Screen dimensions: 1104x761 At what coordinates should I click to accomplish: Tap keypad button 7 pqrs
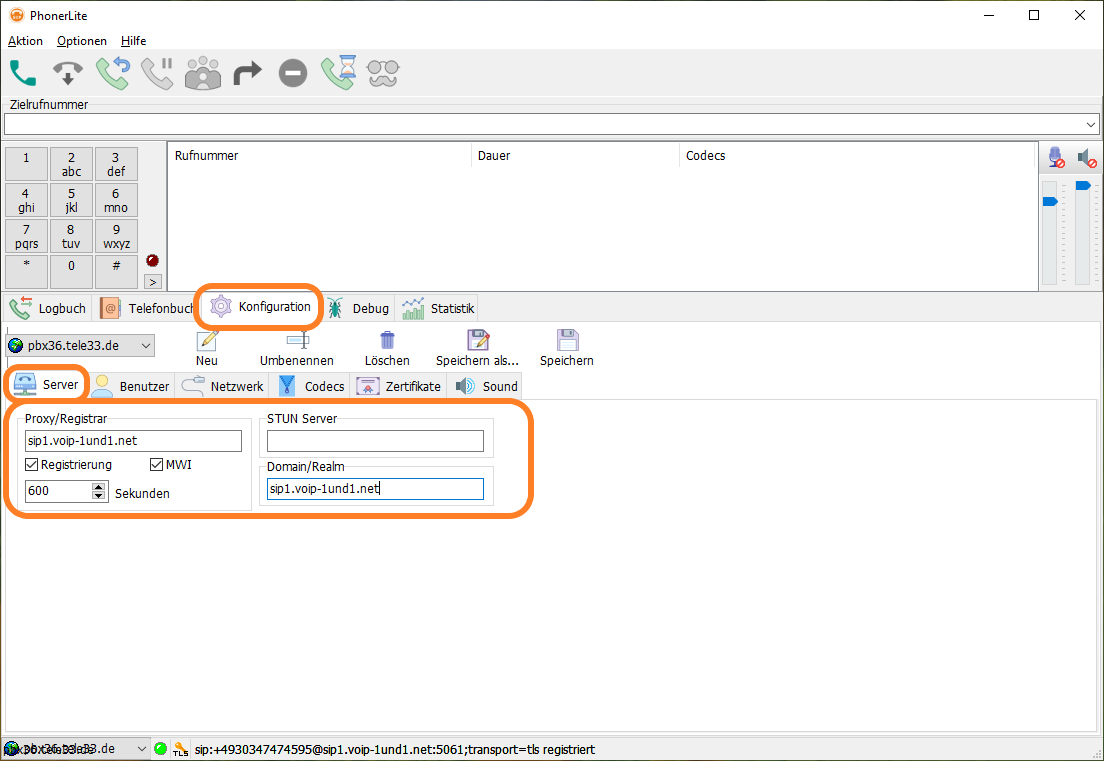click(26, 236)
